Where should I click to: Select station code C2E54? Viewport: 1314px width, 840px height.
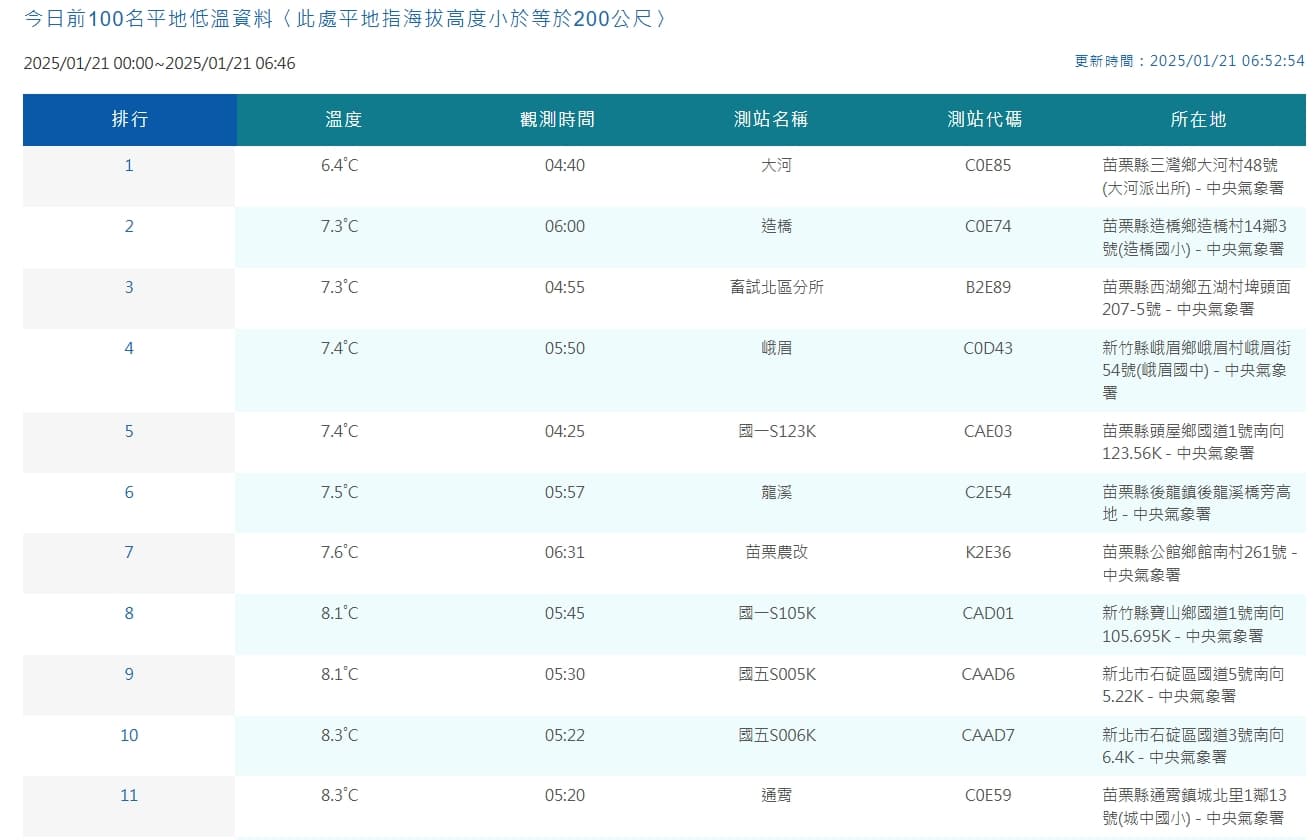pos(988,492)
